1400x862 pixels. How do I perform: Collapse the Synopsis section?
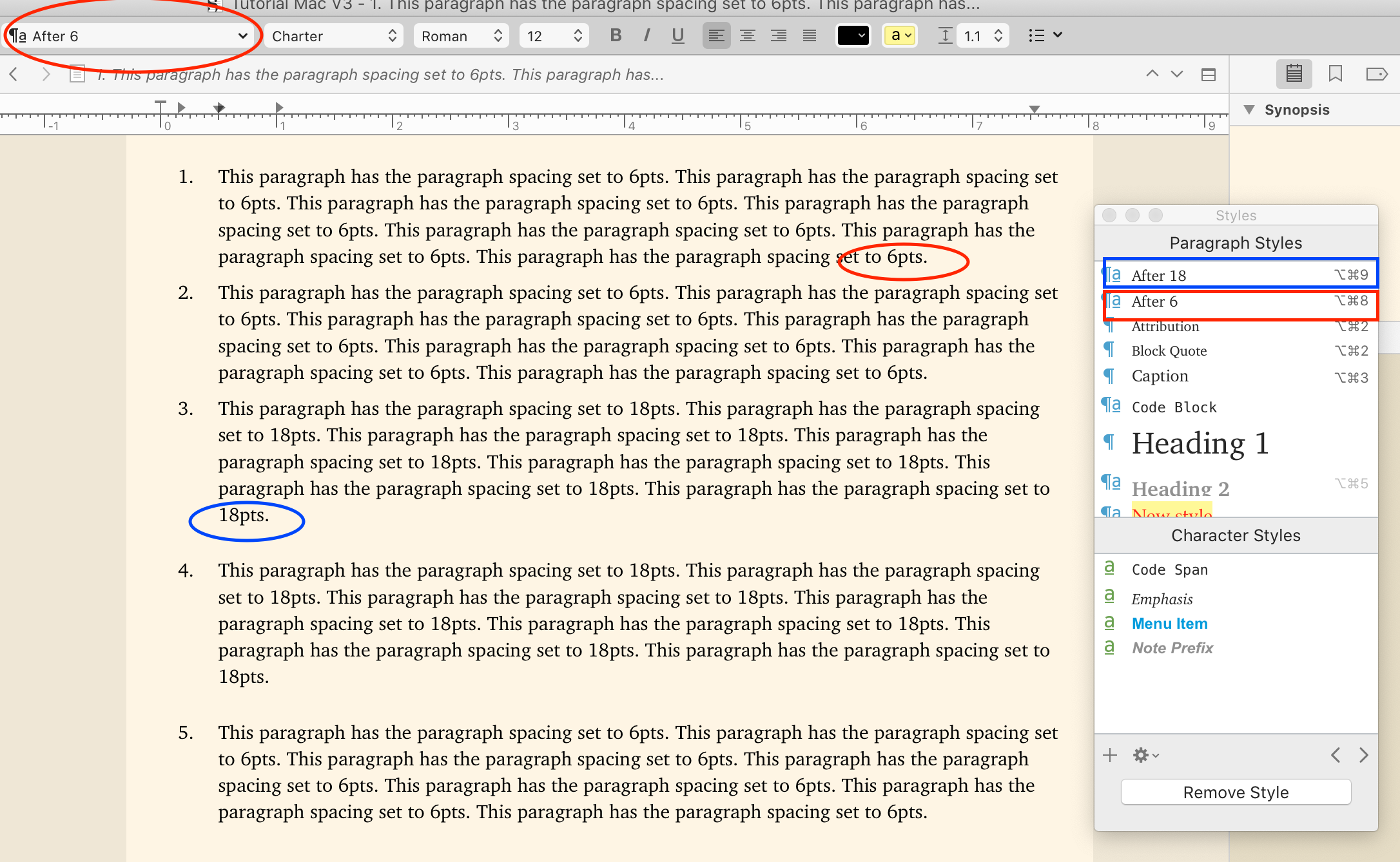[x=1249, y=110]
